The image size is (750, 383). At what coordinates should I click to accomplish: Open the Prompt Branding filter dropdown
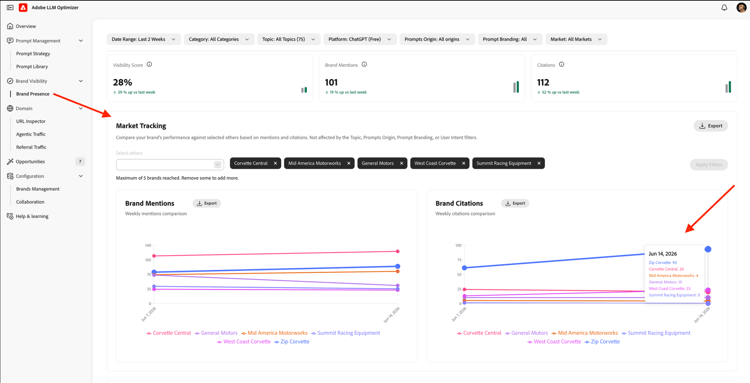510,39
